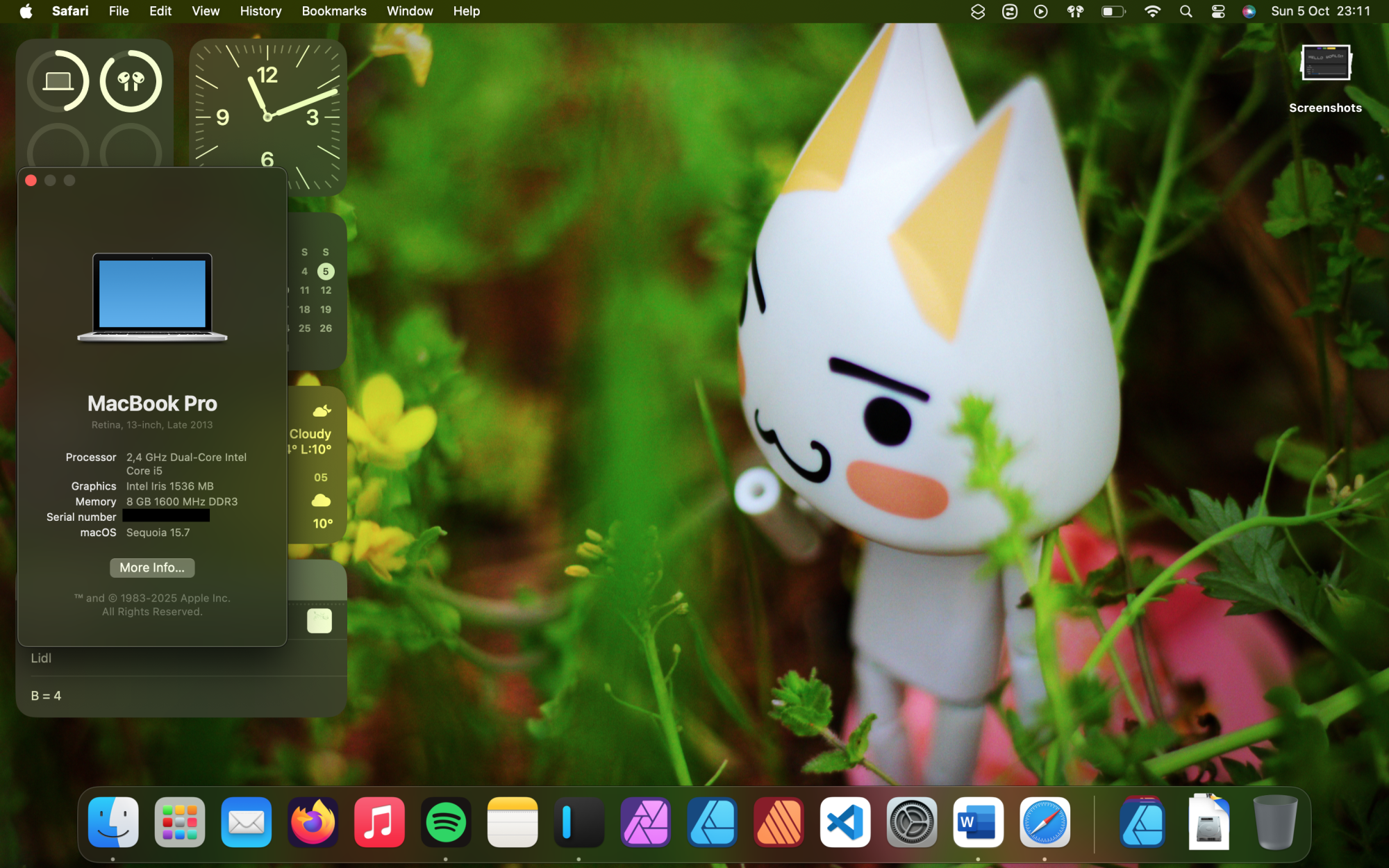Launch Microsoft Word from Dock
The width and height of the screenshot is (1389, 868).
(978, 823)
